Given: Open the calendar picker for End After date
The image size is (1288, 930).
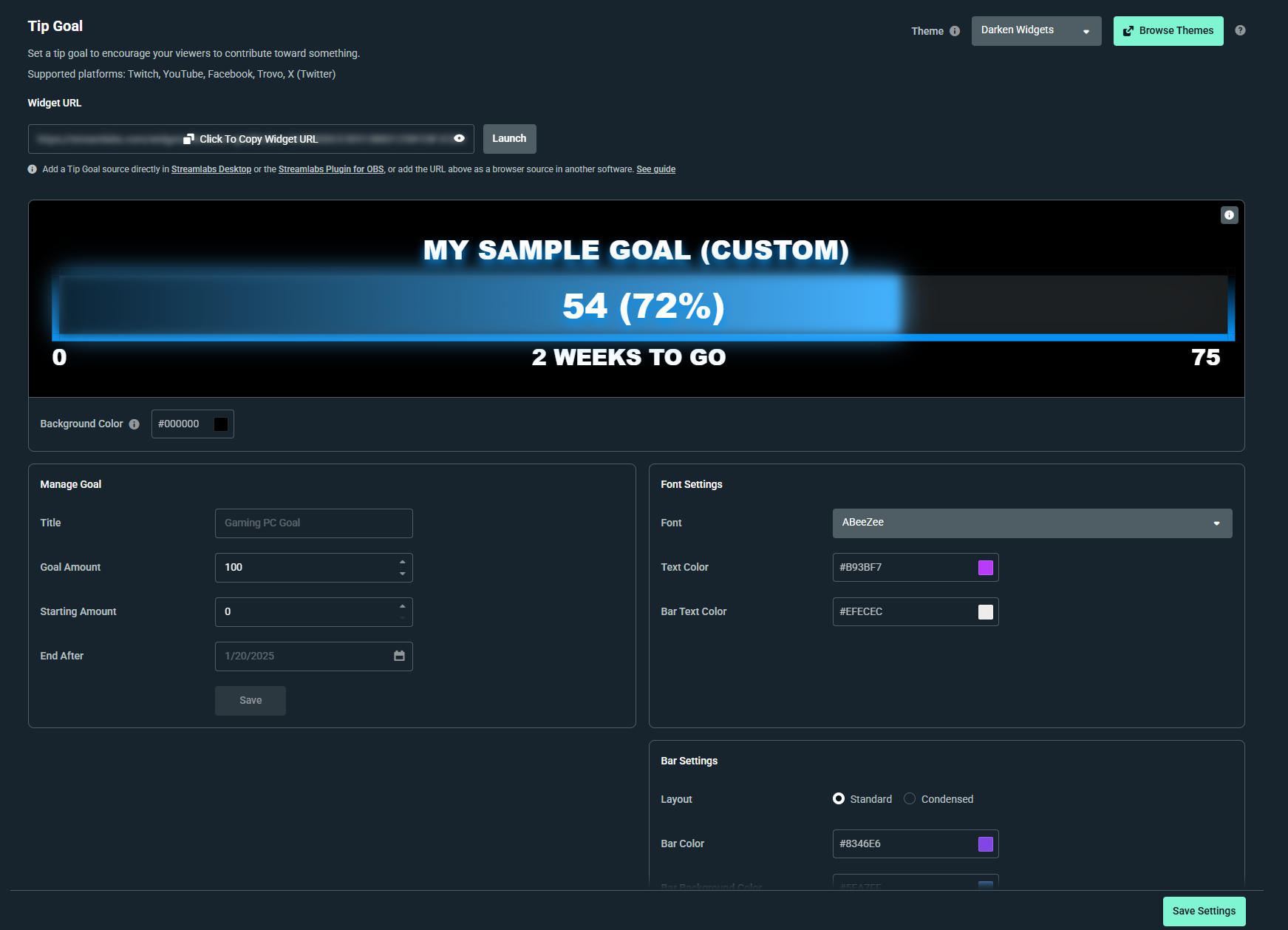Looking at the screenshot, I should pos(399,656).
